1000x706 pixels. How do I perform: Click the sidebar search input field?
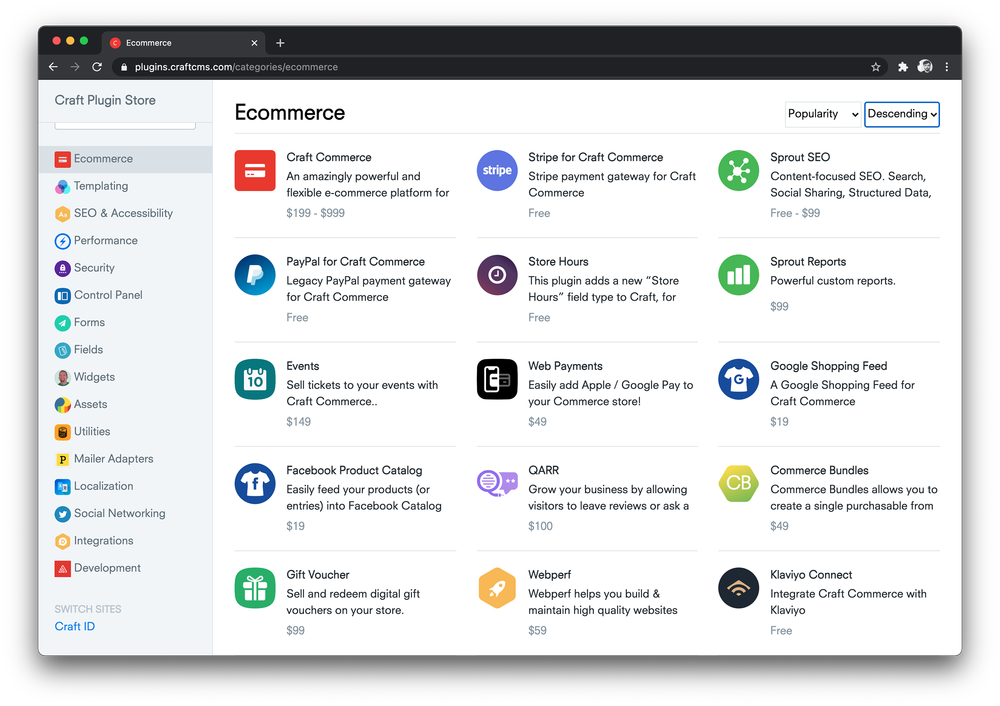125,123
